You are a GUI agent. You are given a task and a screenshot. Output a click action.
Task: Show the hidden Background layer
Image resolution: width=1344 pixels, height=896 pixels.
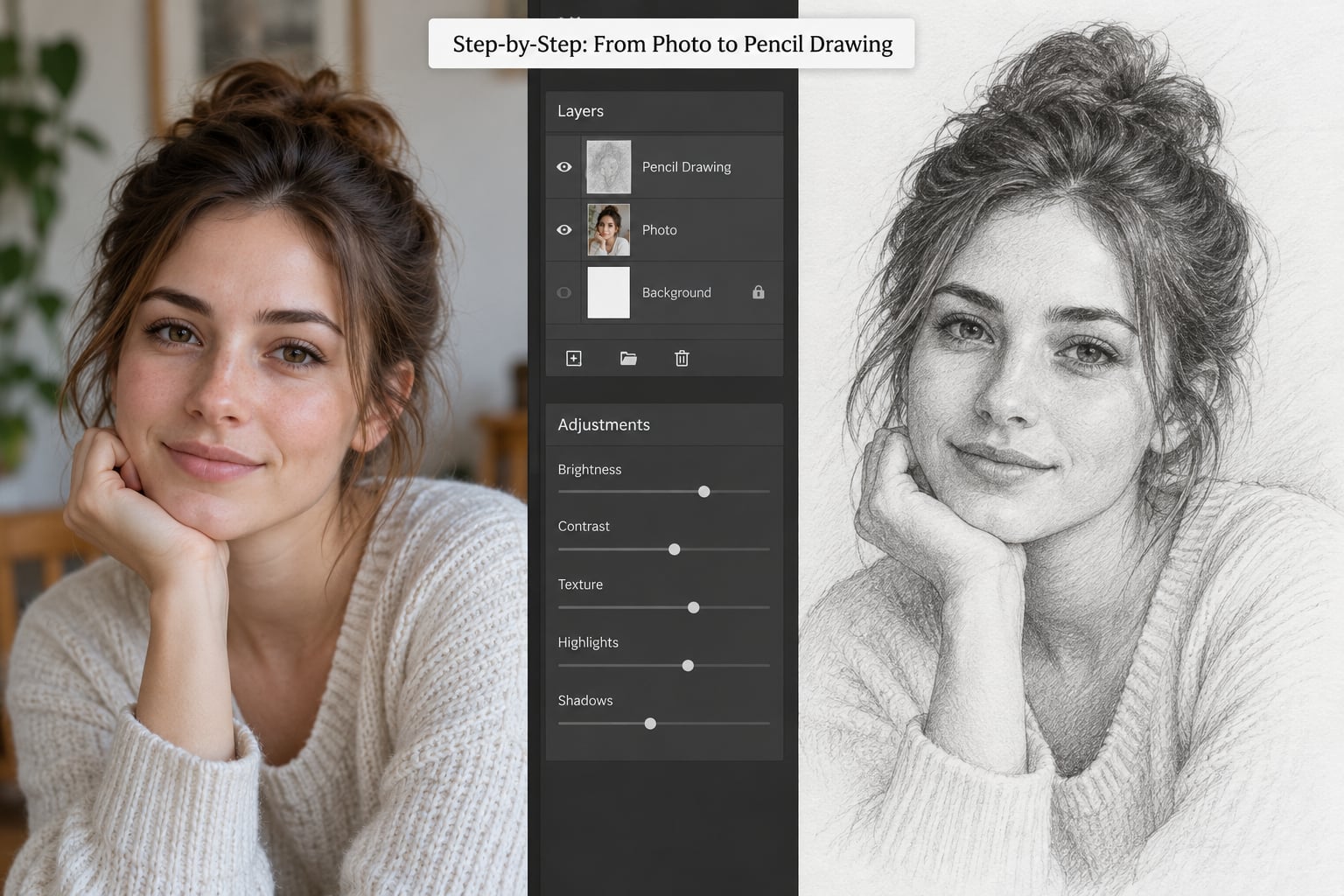tap(564, 293)
